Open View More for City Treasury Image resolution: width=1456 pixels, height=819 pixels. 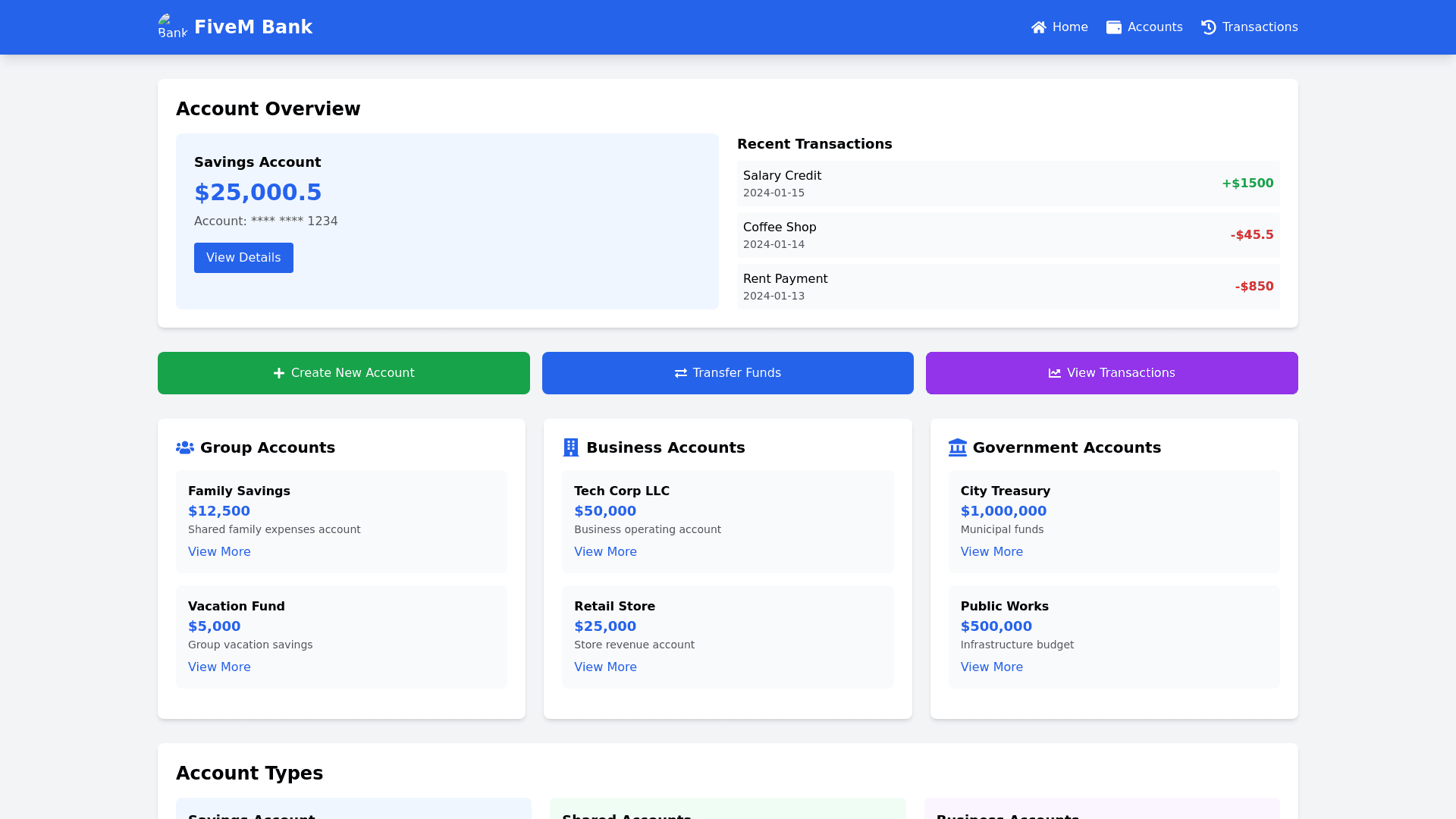991,552
